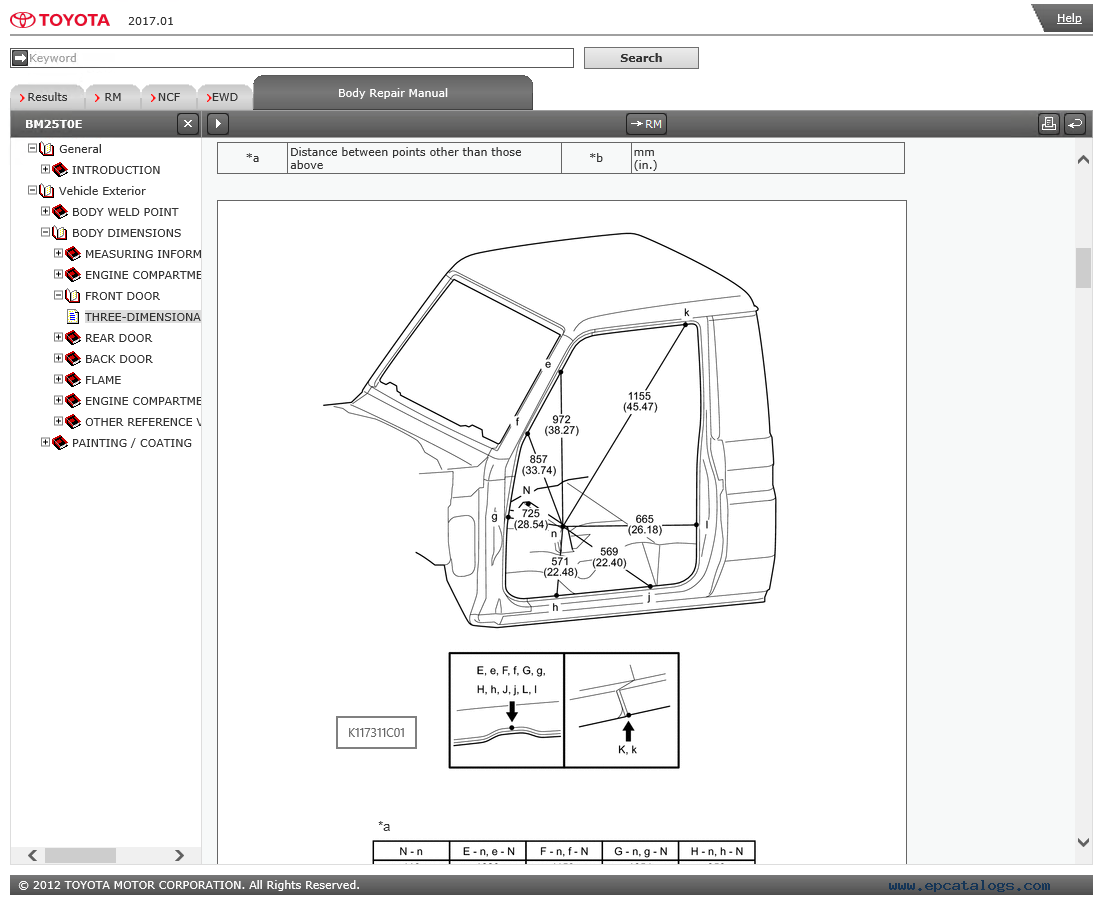Screen dimensions: 1101x902
Task: Expand the REAR DOOR node
Action: tap(58, 338)
